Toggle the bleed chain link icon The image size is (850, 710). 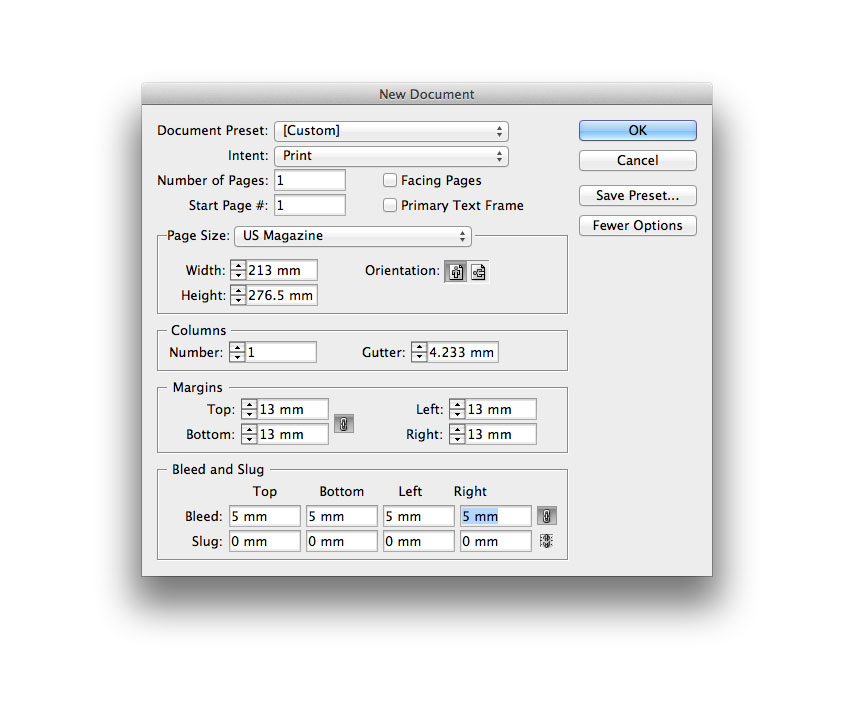coord(547,516)
